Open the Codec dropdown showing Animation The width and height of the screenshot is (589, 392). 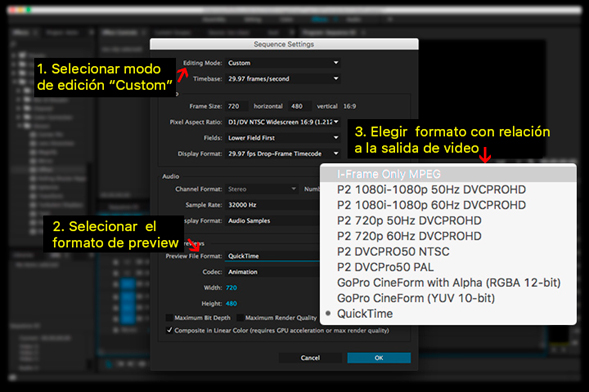click(x=273, y=272)
